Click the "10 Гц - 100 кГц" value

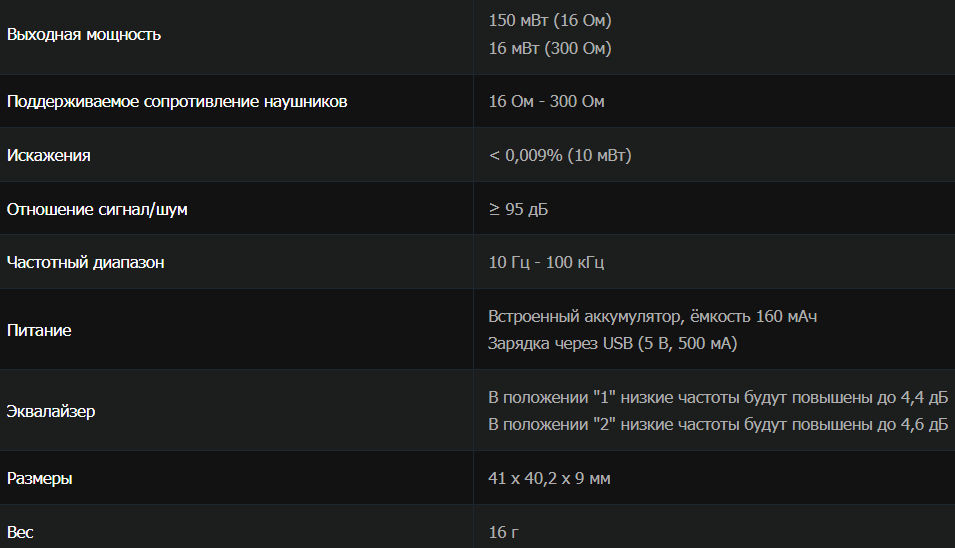pos(546,263)
